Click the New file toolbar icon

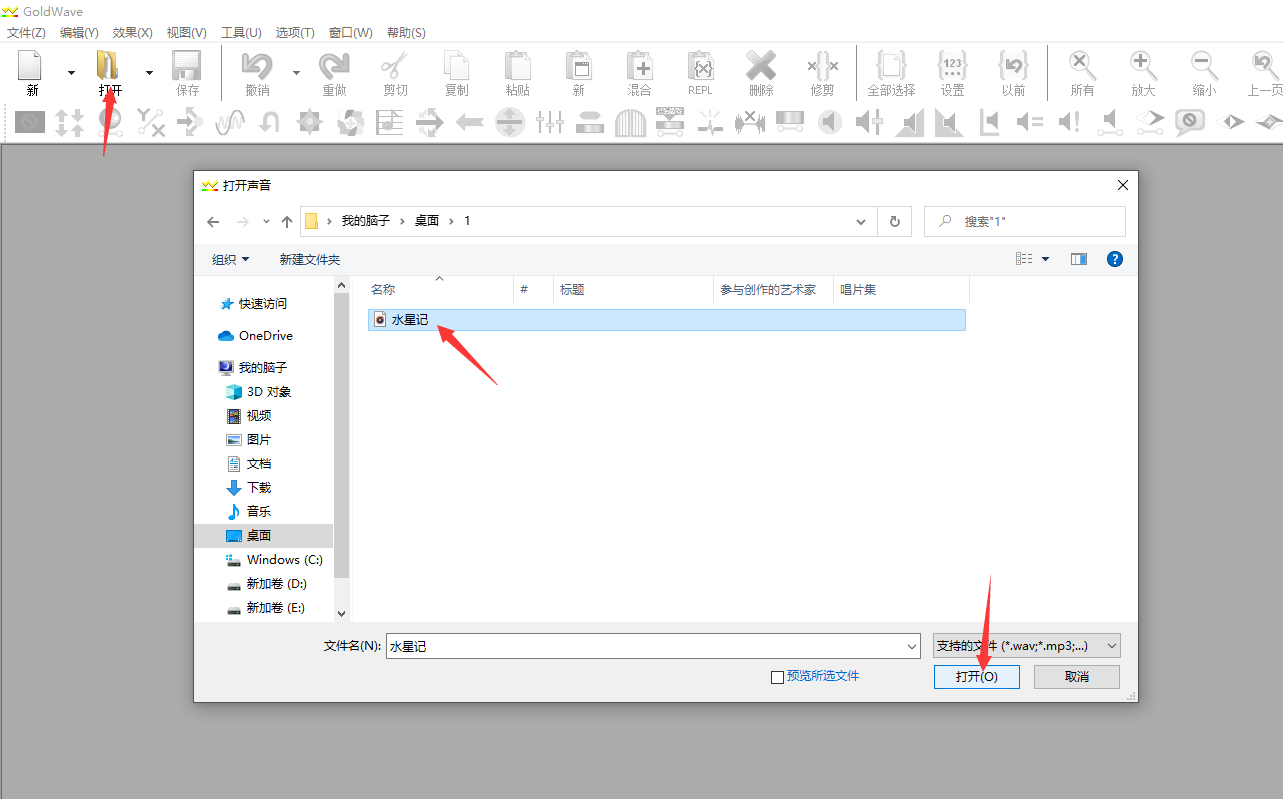point(31,67)
